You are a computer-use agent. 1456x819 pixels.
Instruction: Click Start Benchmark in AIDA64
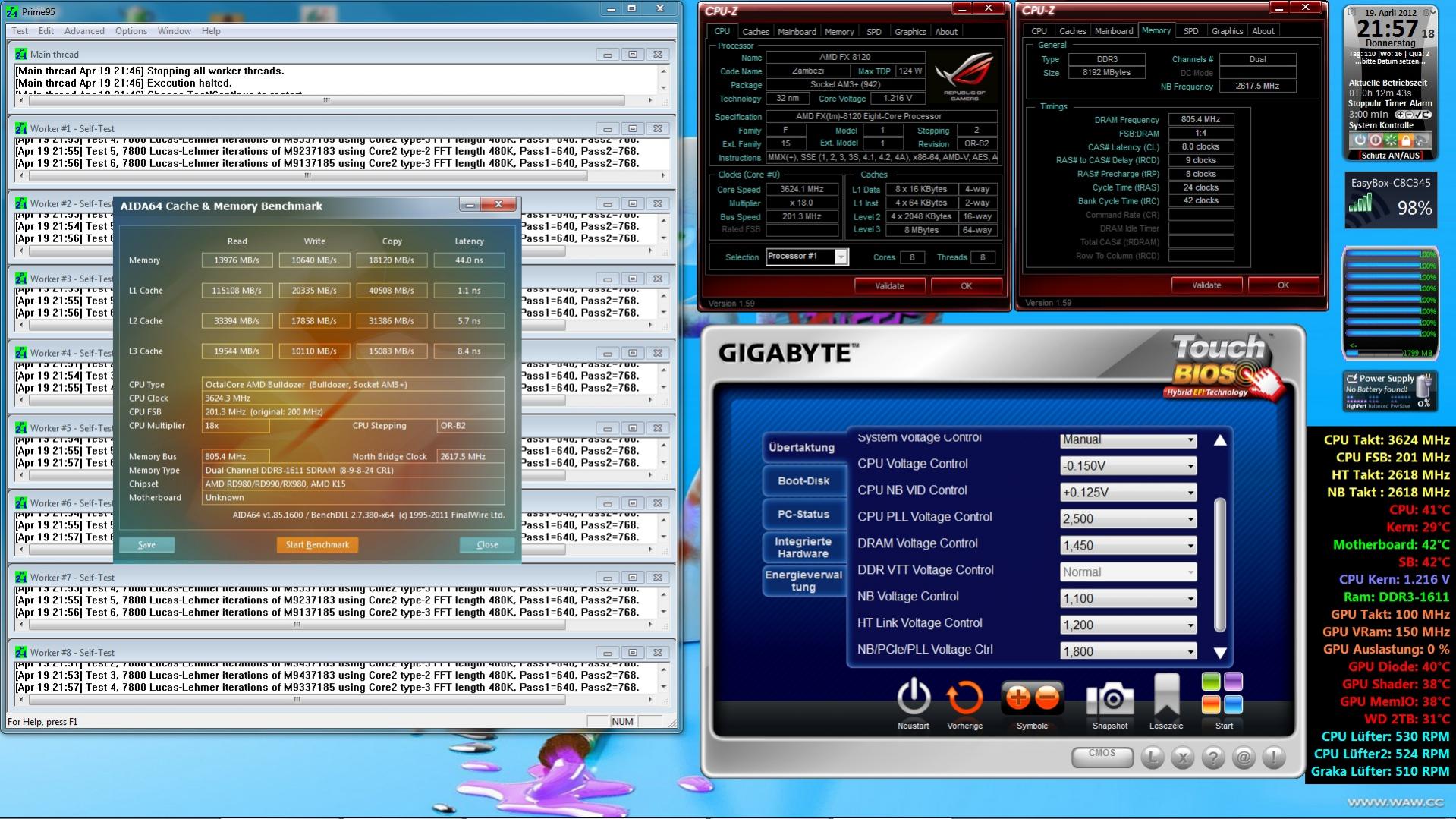coord(317,544)
